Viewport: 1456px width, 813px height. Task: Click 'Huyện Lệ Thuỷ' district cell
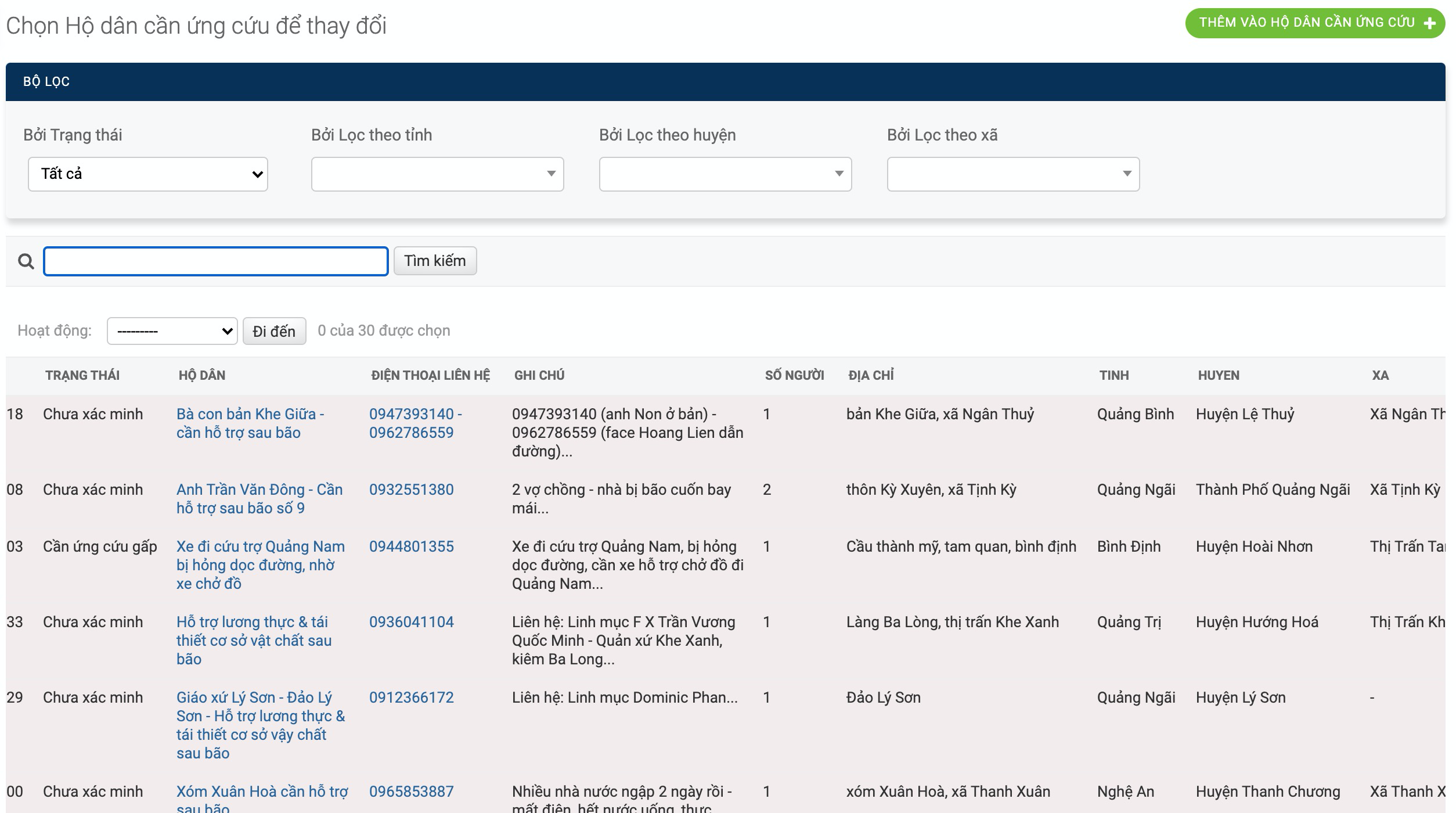1245,414
